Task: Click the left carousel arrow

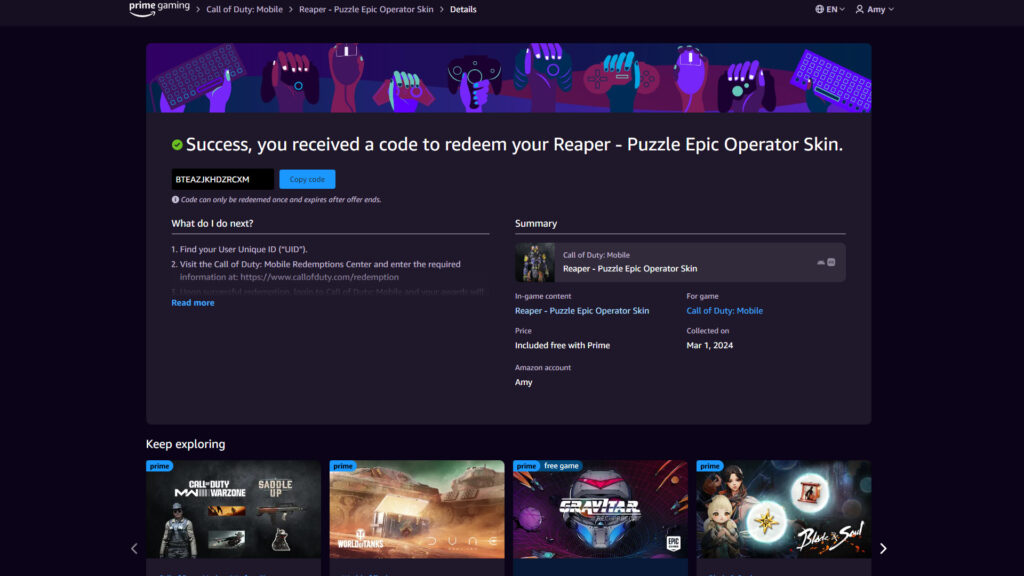Action: [134, 548]
